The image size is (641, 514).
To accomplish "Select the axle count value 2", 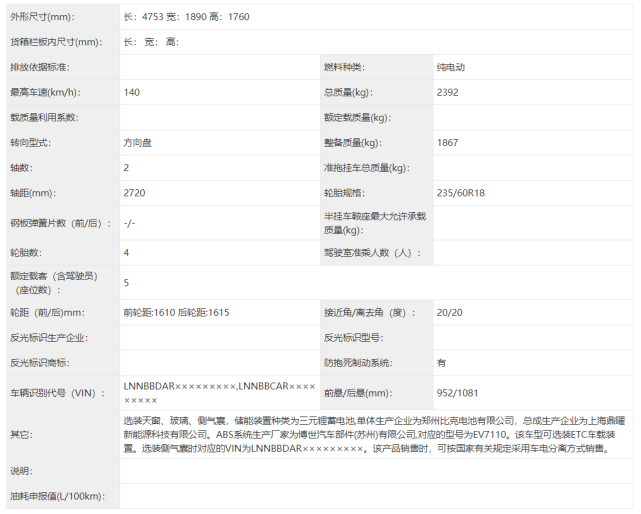I will 126,168.
